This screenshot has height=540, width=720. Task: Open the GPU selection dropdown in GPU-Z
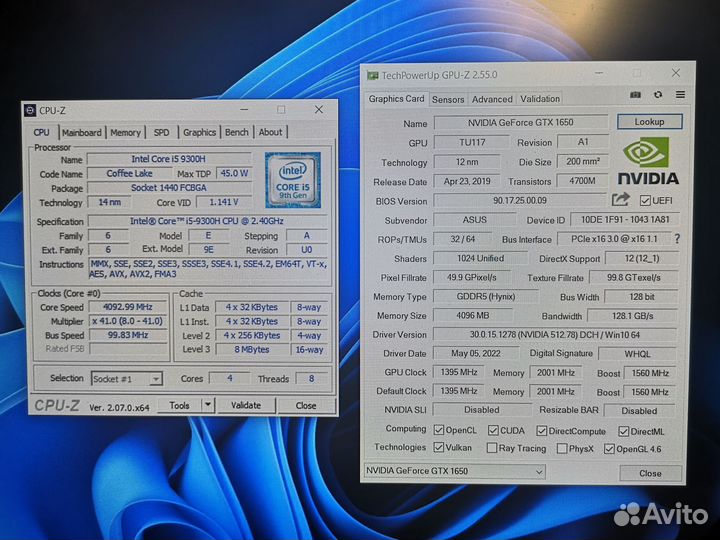(x=455, y=471)
